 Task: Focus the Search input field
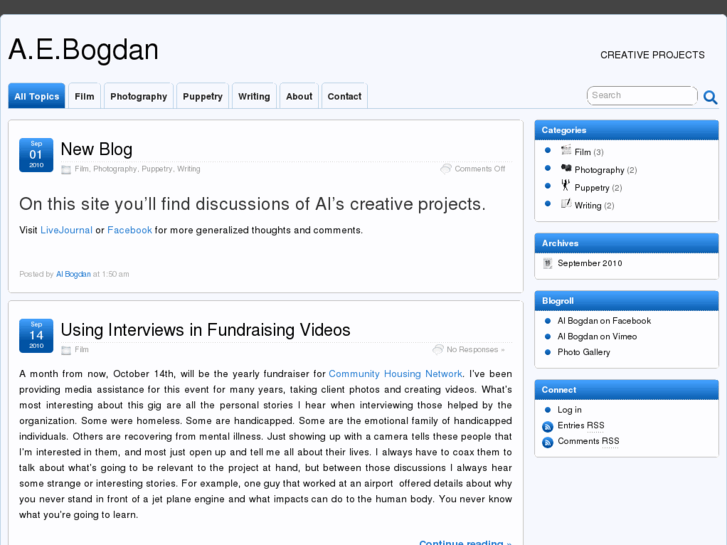642,96
